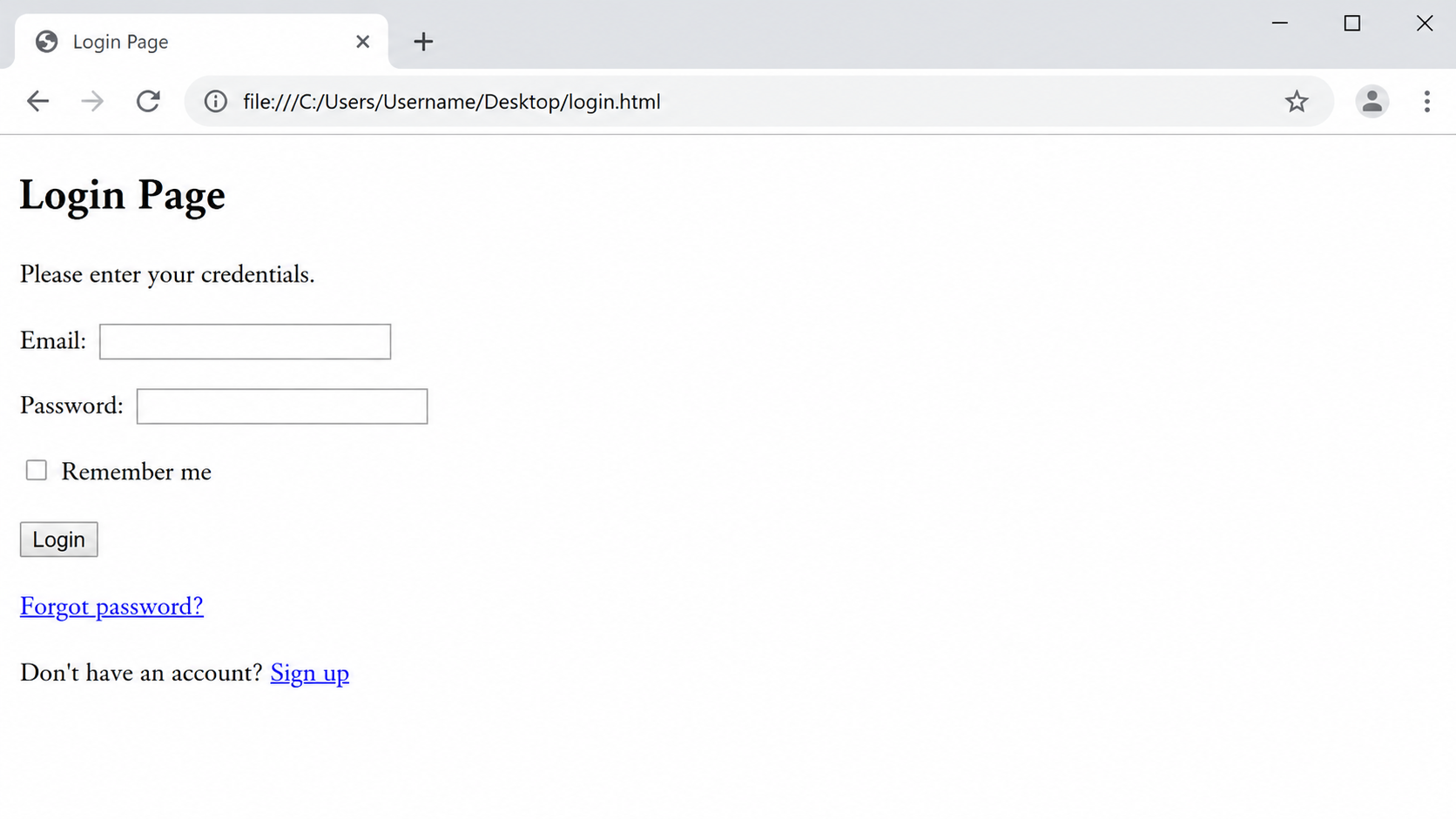Viewport: 1456px width, 819px height.
Task: Click the forward navigation arrow
Action: (92, 101)
